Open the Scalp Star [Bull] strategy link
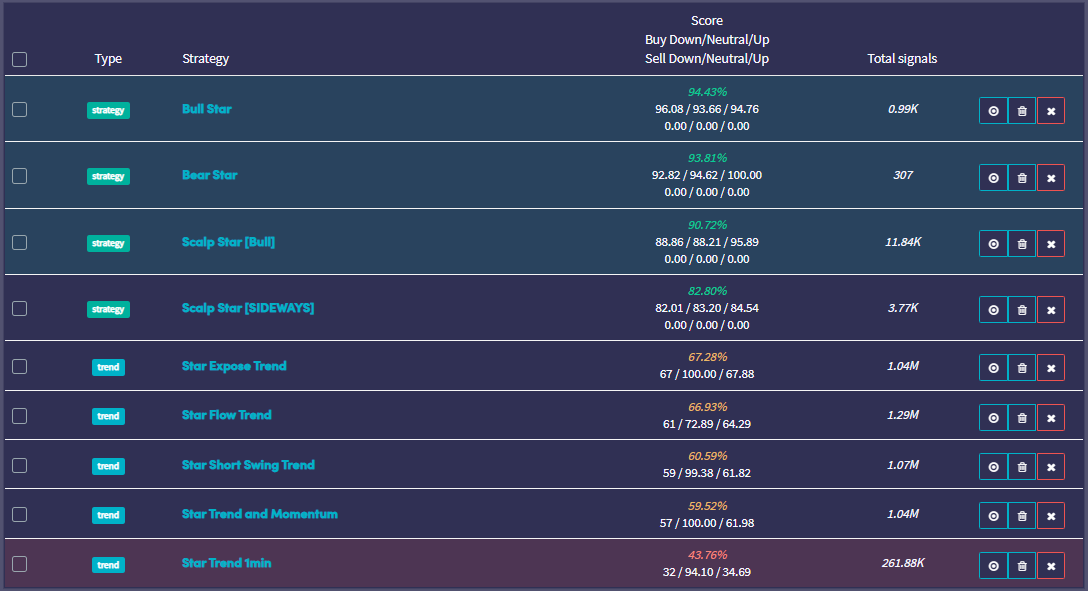 click(228, 242)
